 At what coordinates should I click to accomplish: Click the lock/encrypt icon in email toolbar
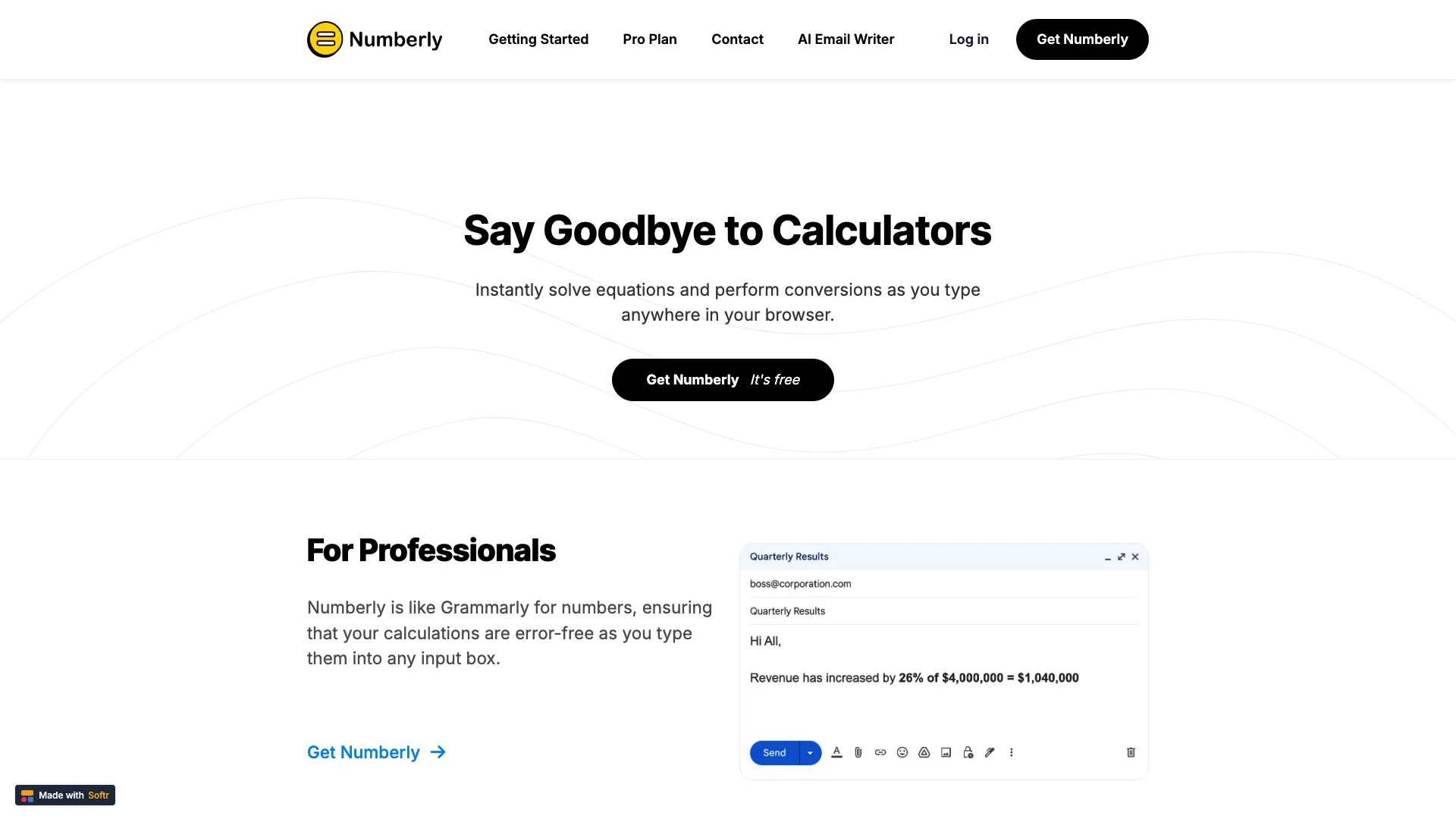pos(968,752)
